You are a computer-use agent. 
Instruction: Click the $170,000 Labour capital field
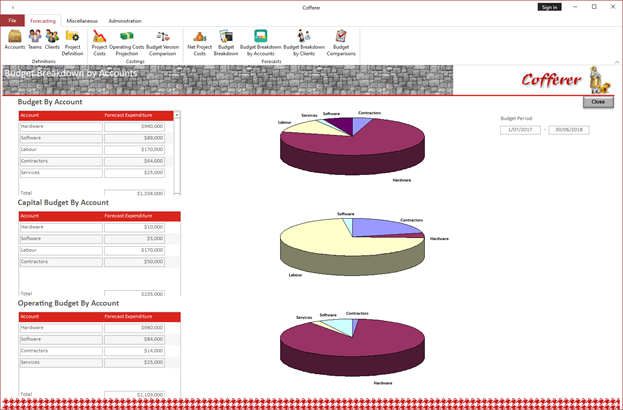[134, 250]
